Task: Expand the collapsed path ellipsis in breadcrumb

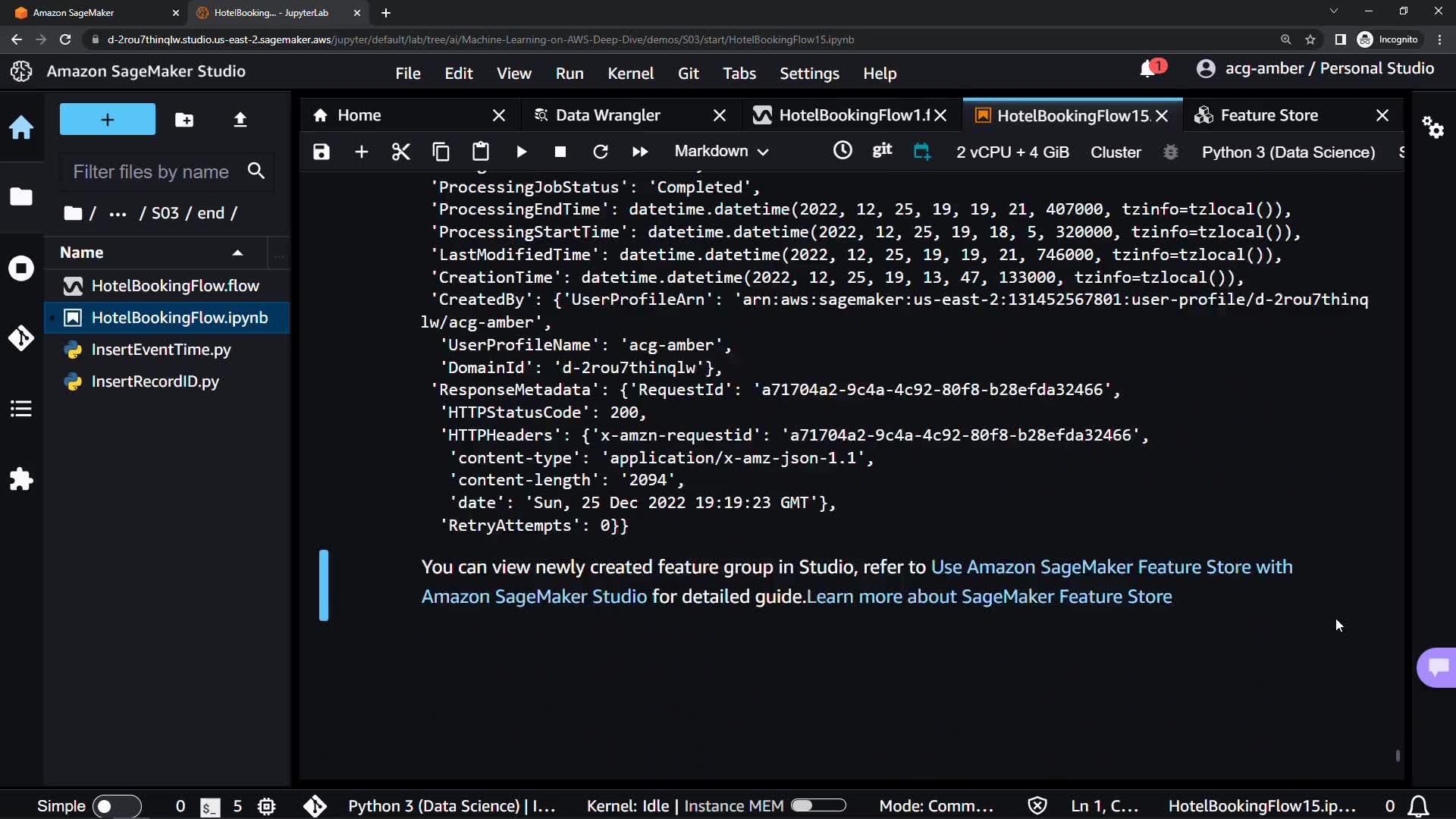Action: coord(118,214)
